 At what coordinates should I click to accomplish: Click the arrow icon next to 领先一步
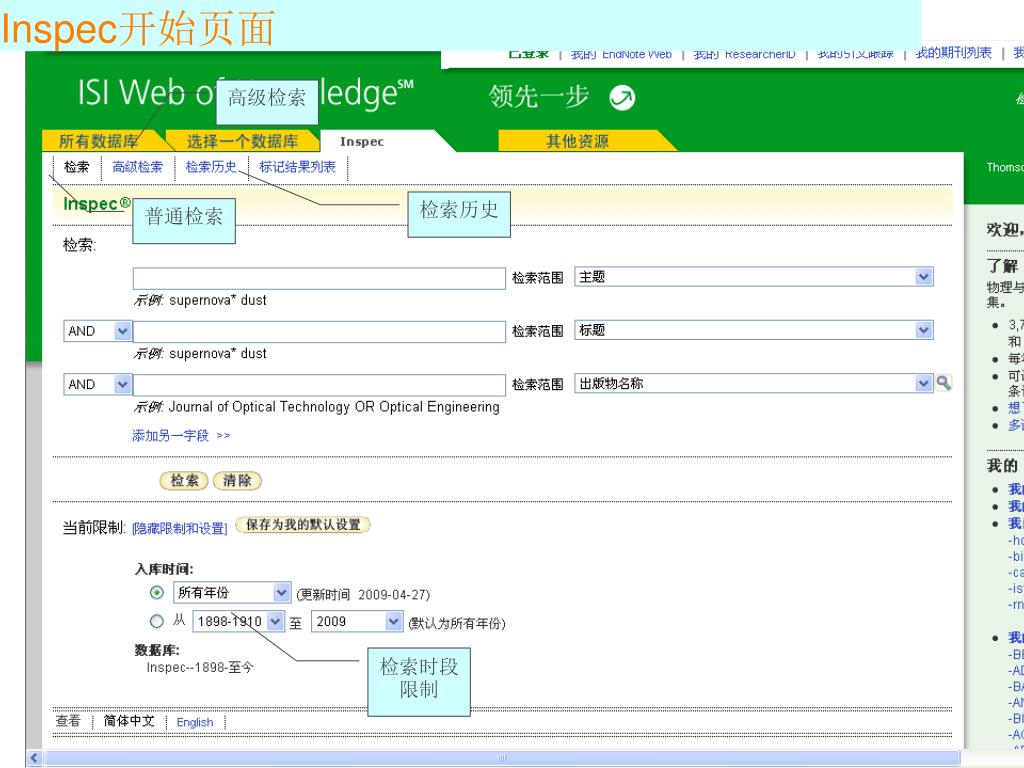pos(622,98)
